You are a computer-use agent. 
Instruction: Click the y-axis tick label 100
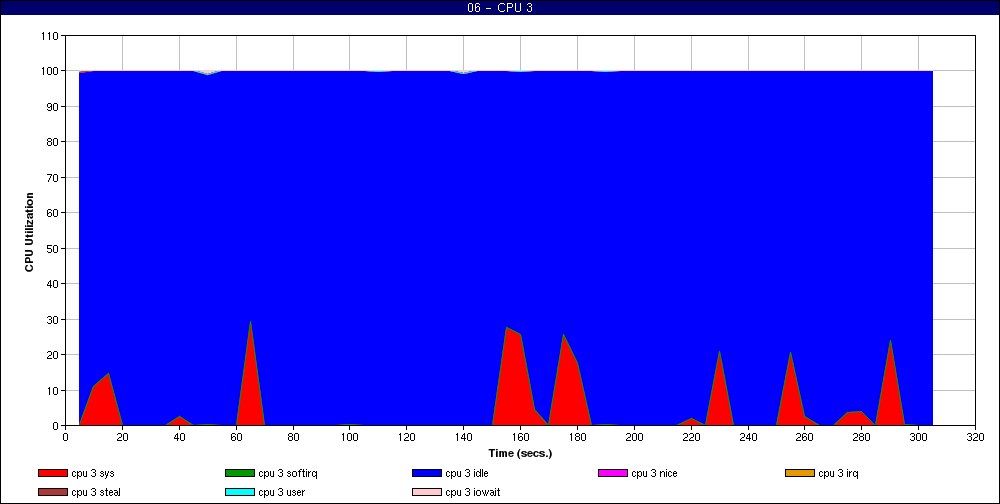(x=50, y=71)
